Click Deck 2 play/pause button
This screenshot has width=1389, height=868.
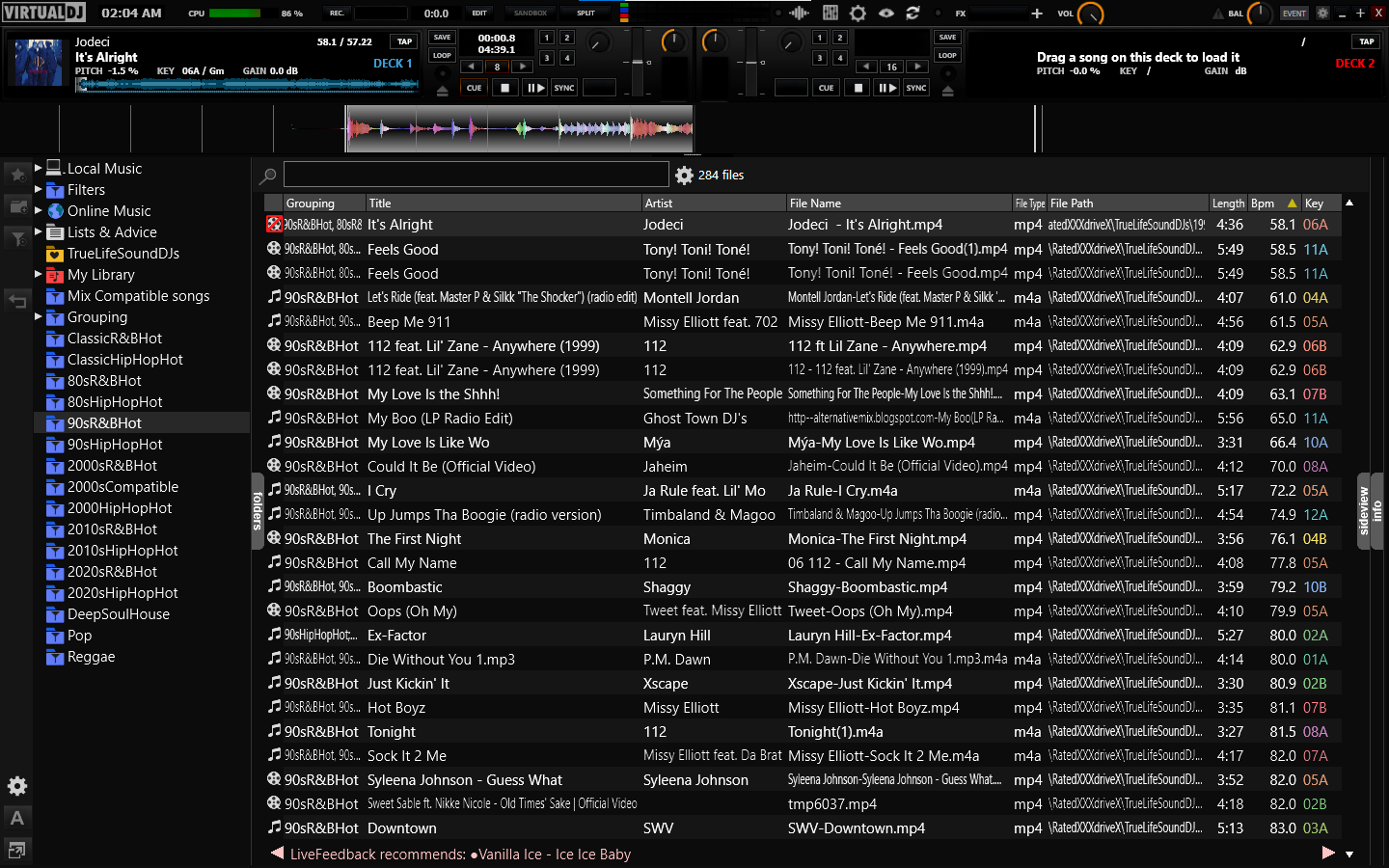pyautogui.click(x=886, y=88)
